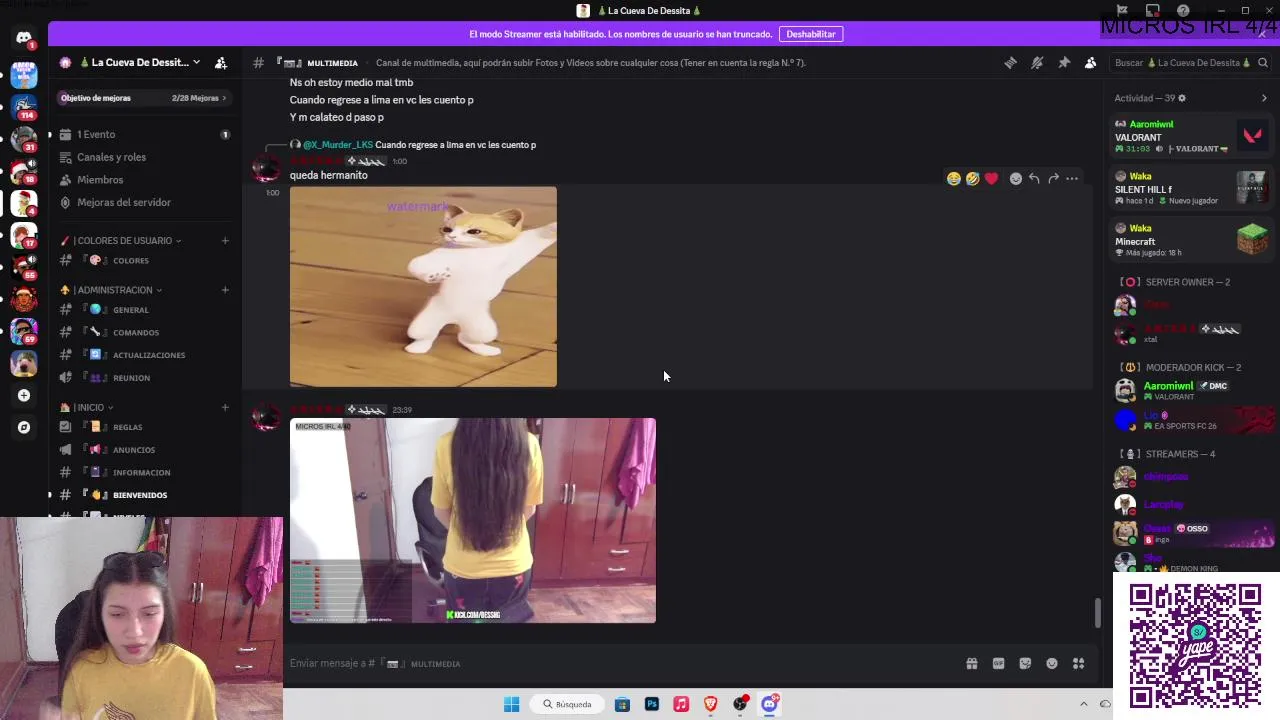Open the OBS Studio taskbar icon

click(x=740, y=704)
